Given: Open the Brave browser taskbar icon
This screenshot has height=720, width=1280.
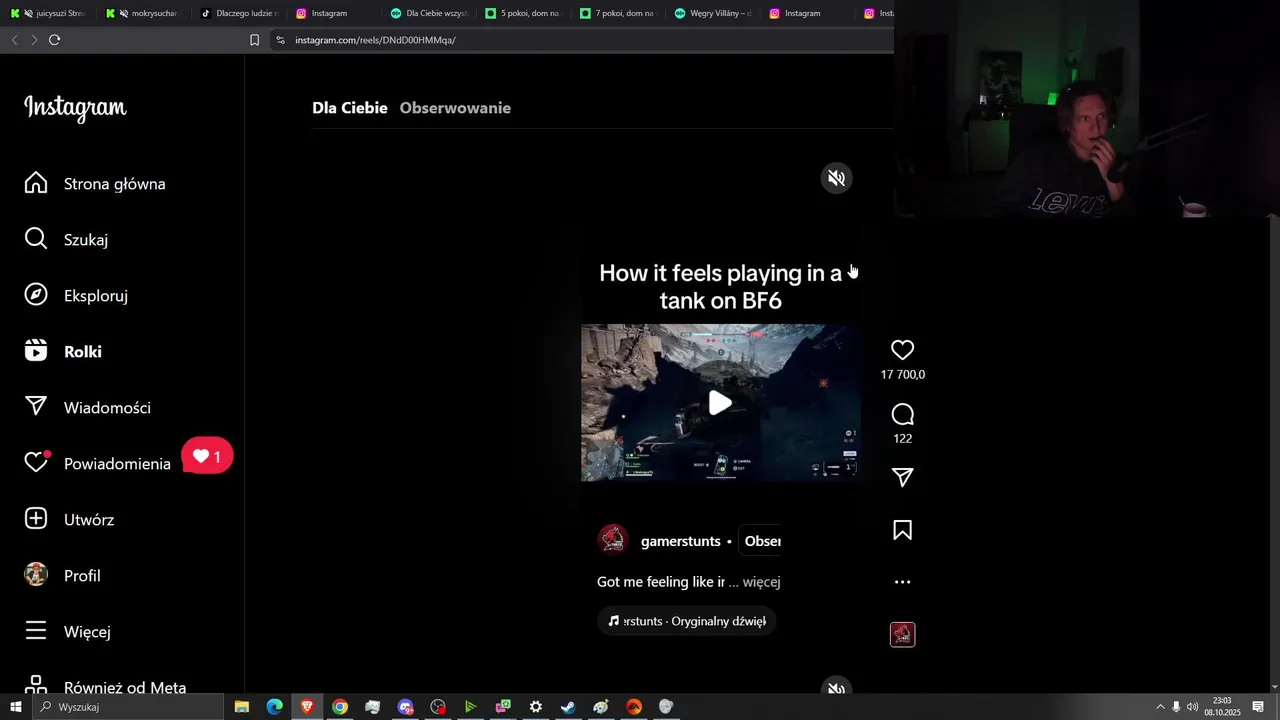Looking at the screenshot, I should [307, 707].
